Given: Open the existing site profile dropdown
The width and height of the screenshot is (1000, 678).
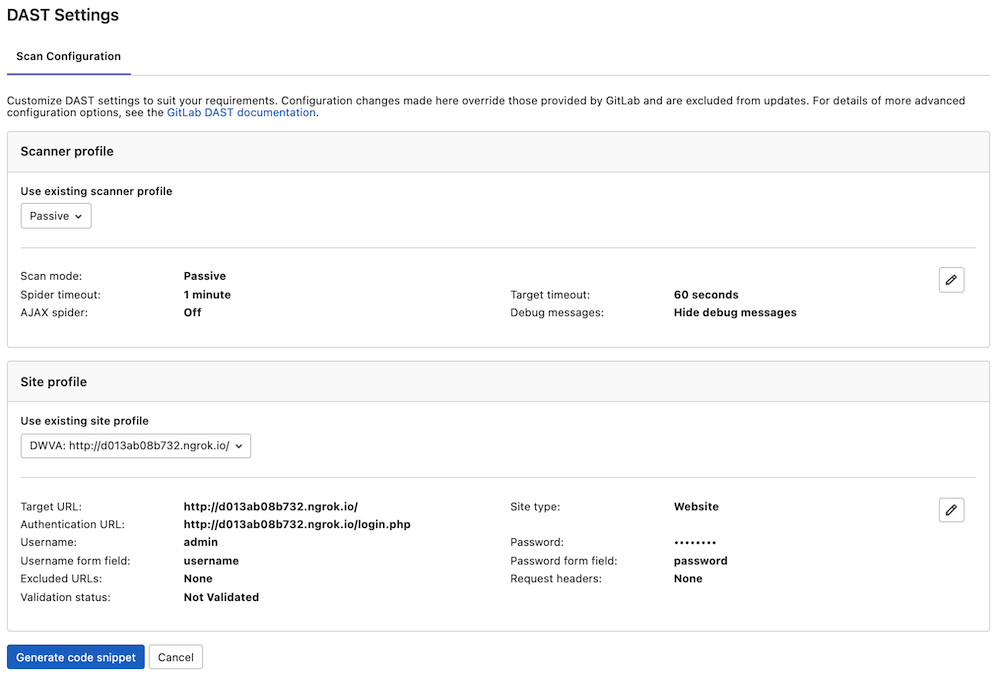Looking at the screenshot, I should click(135, 446).
